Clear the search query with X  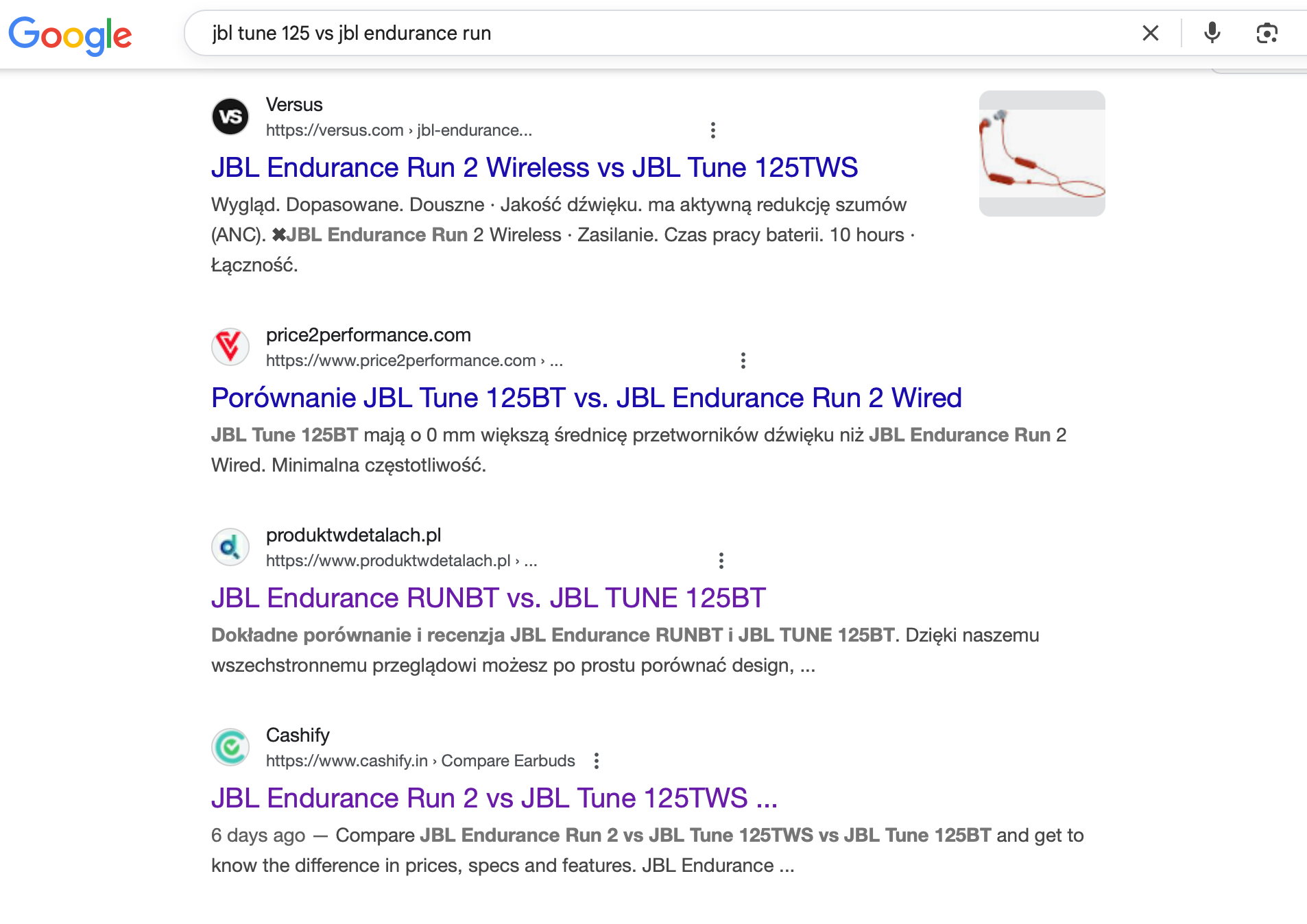point(1150,33)
